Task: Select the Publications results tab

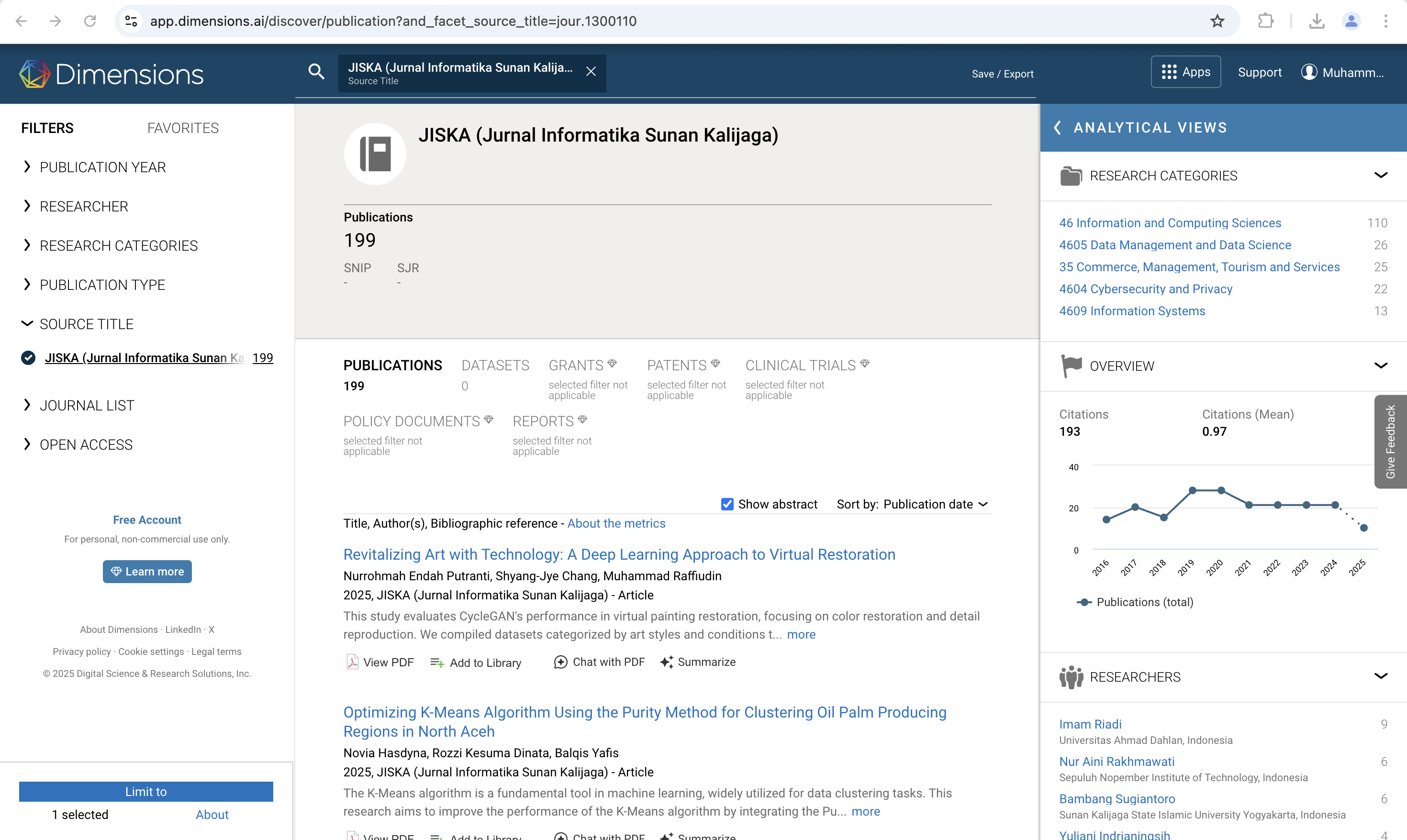Action: [393, 376]
